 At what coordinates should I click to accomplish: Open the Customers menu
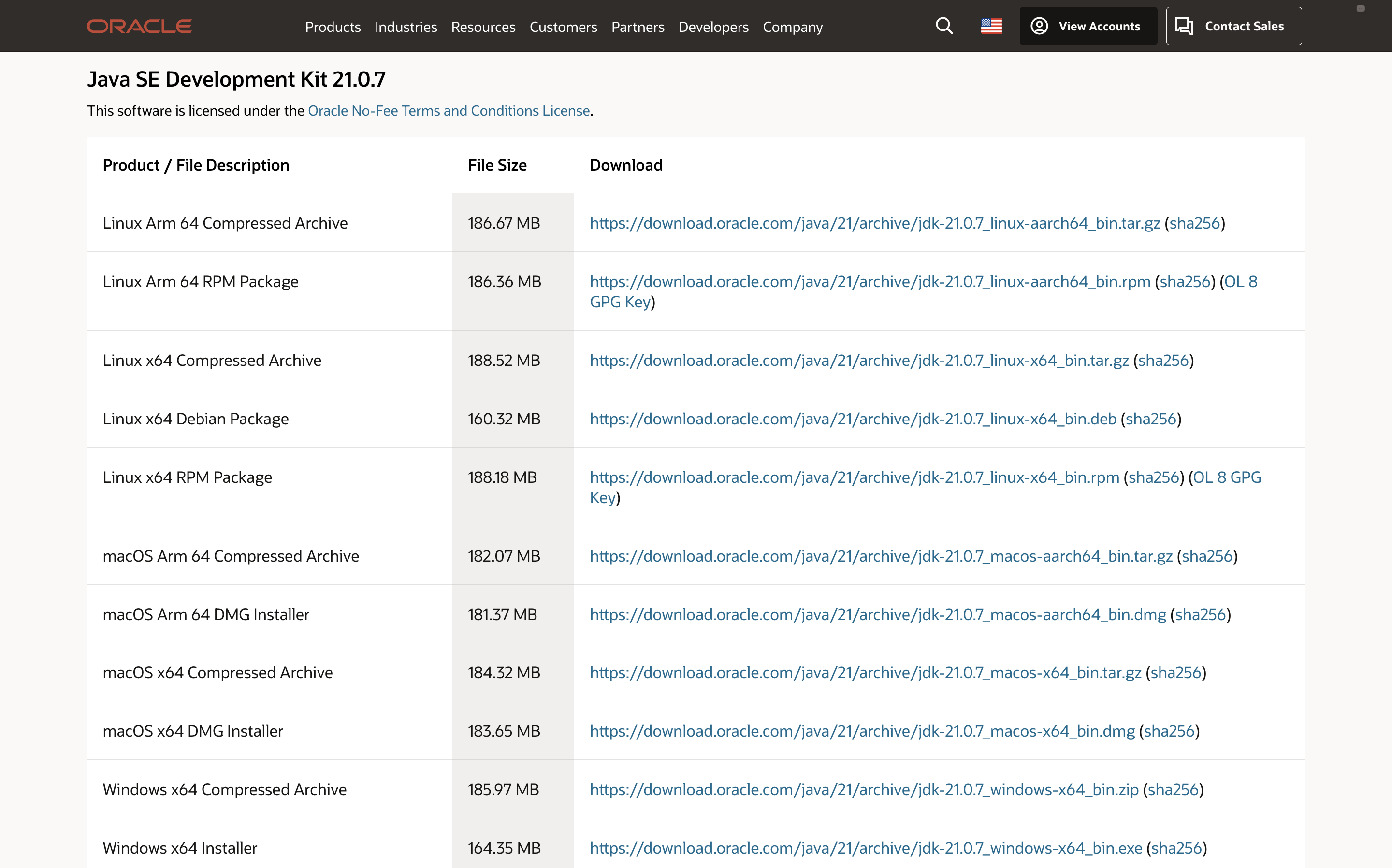click(563, 27)
